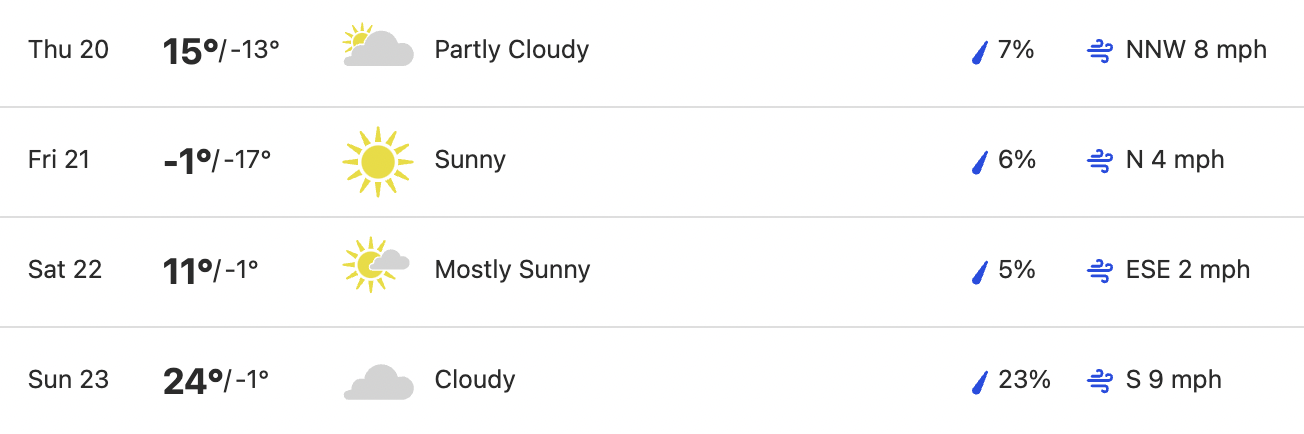This screenshot has width=1304, height=434.
Task: Click the 5% precipitation chance on Saturday
Action: pyautogui.click(x=1017, y=270)
